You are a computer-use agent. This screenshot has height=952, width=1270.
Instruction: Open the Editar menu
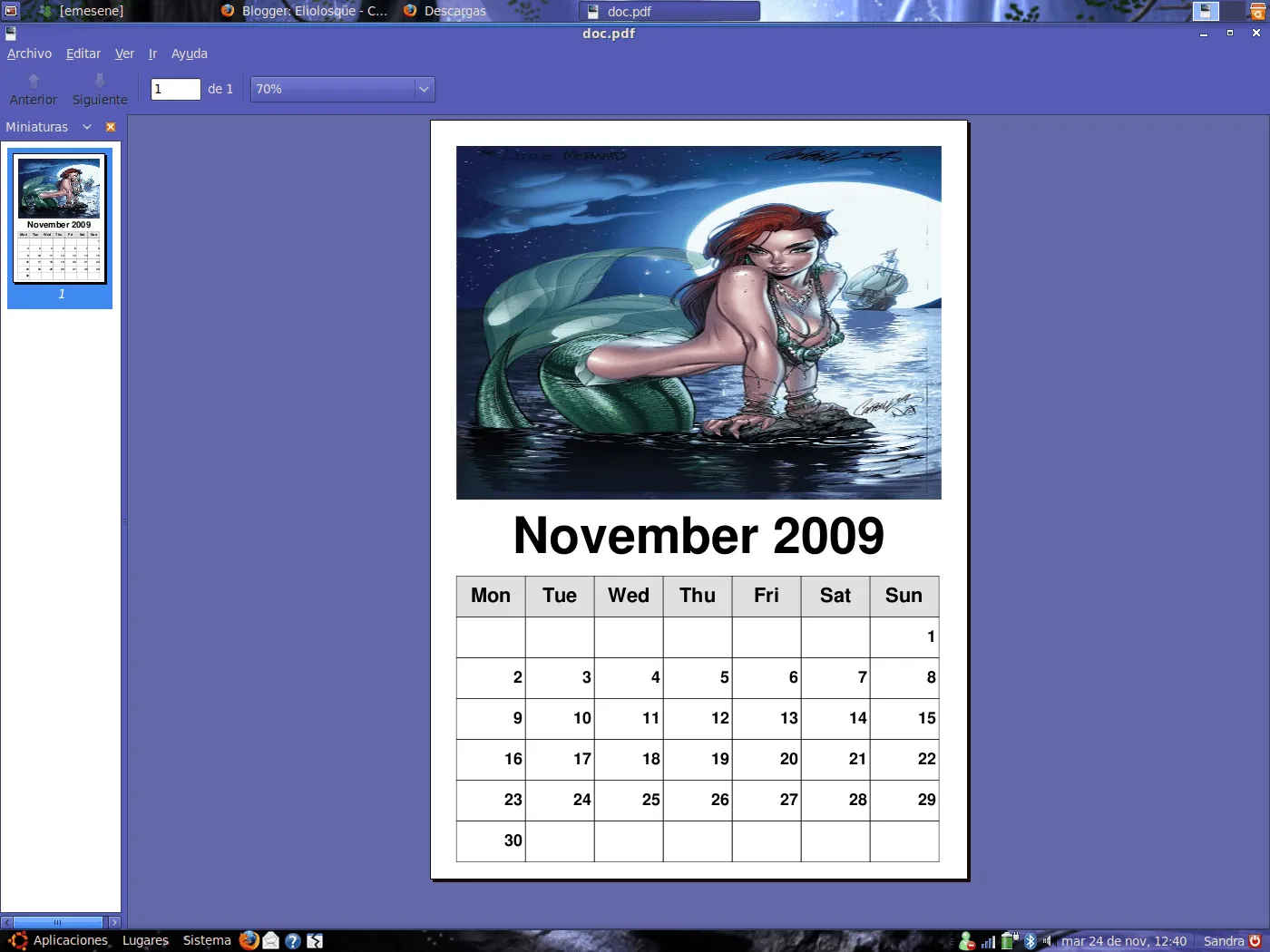tap(83, 53)
